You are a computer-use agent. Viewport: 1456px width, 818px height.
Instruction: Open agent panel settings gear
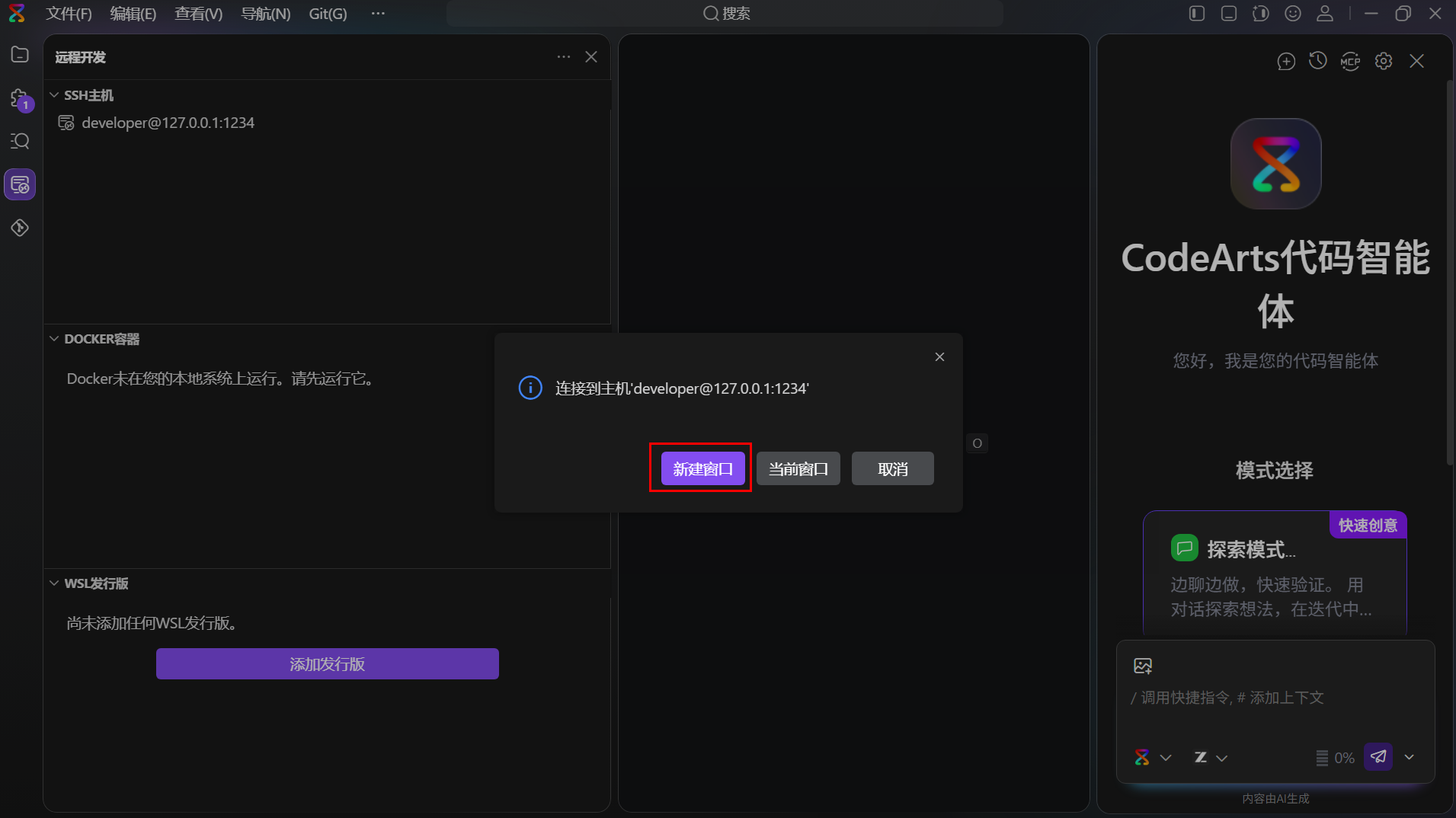point(1384,61)
